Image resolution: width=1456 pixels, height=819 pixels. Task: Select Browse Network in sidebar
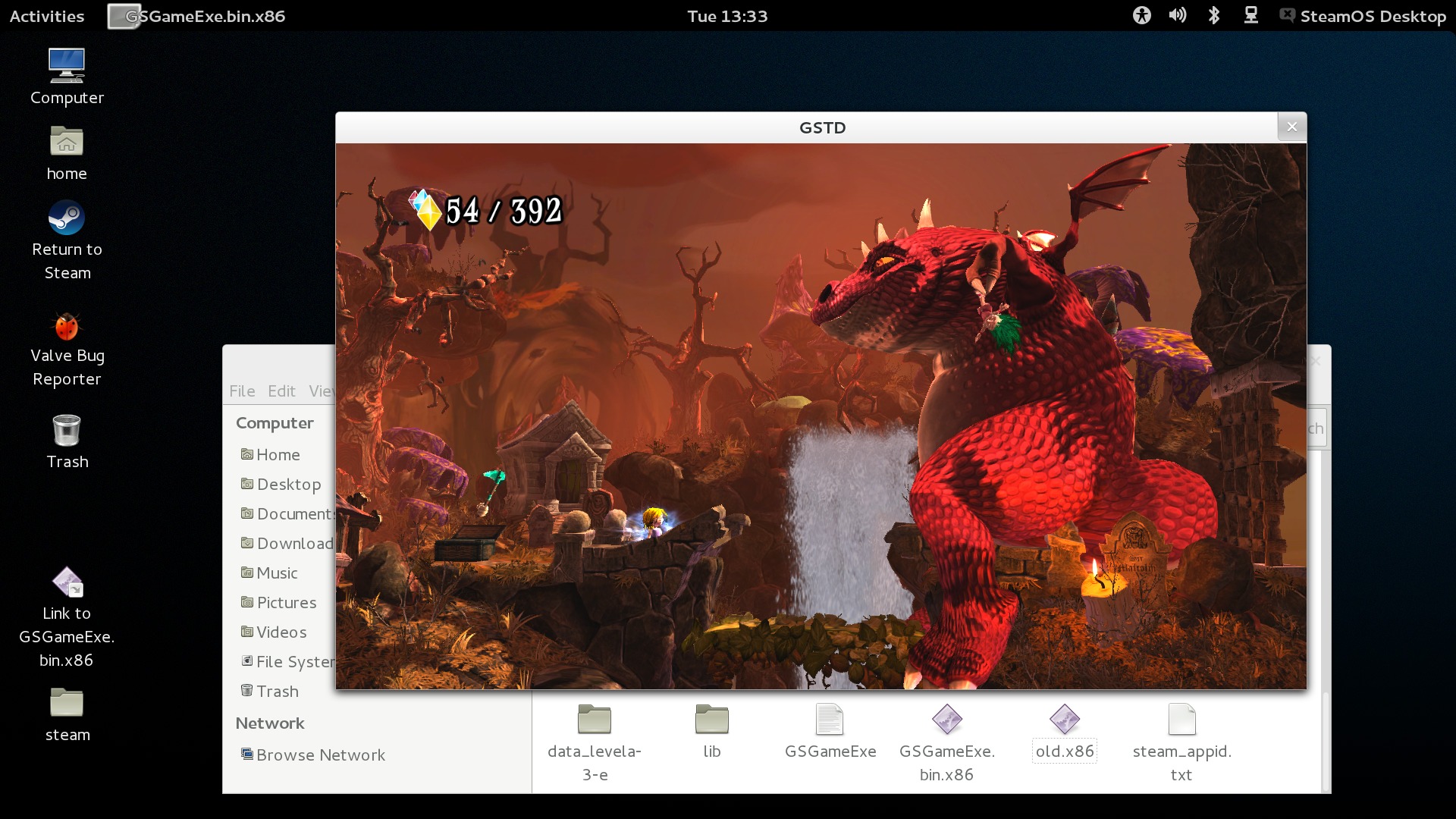(x=312, y=755)
